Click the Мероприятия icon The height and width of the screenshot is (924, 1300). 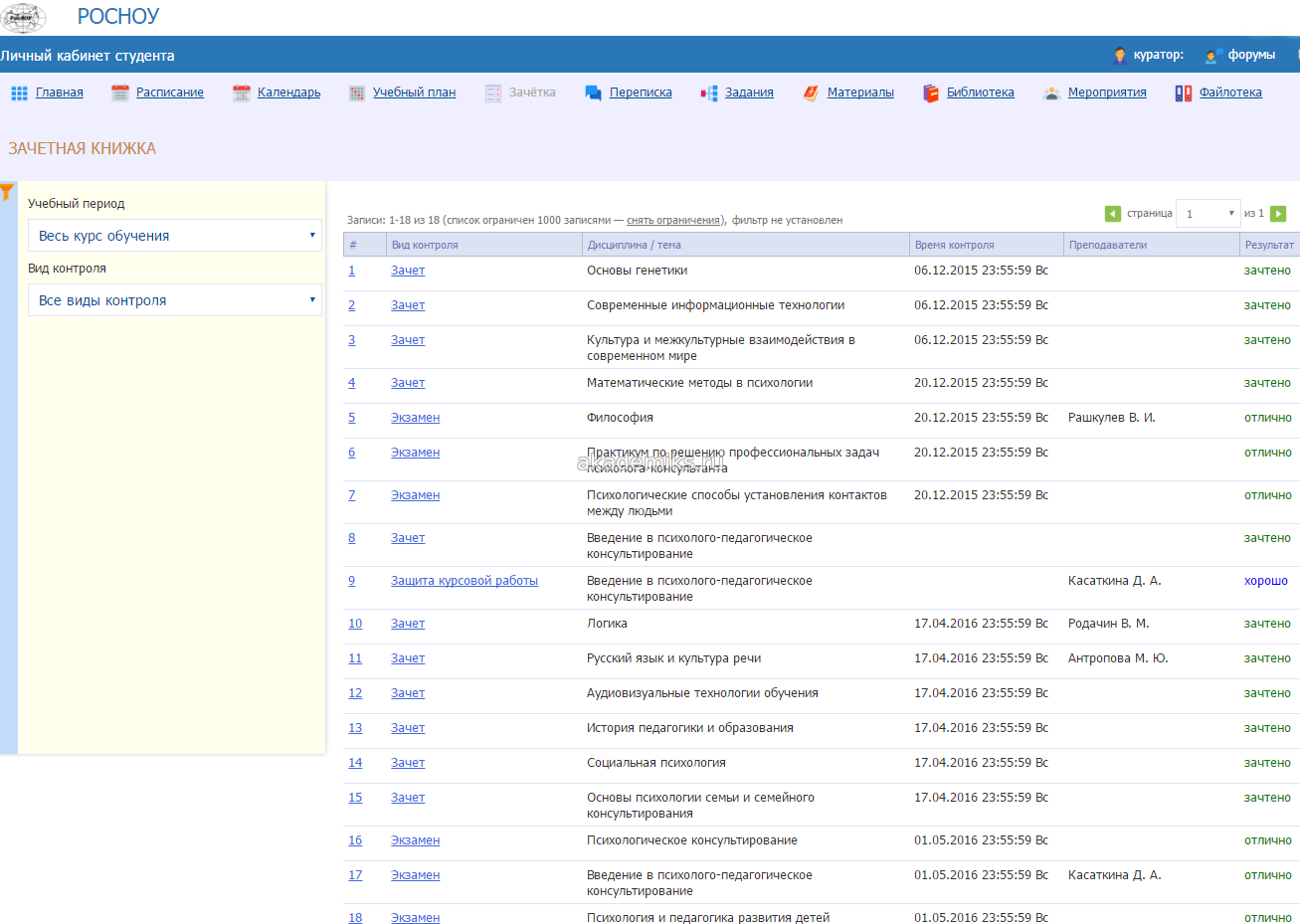[1051, 92]
